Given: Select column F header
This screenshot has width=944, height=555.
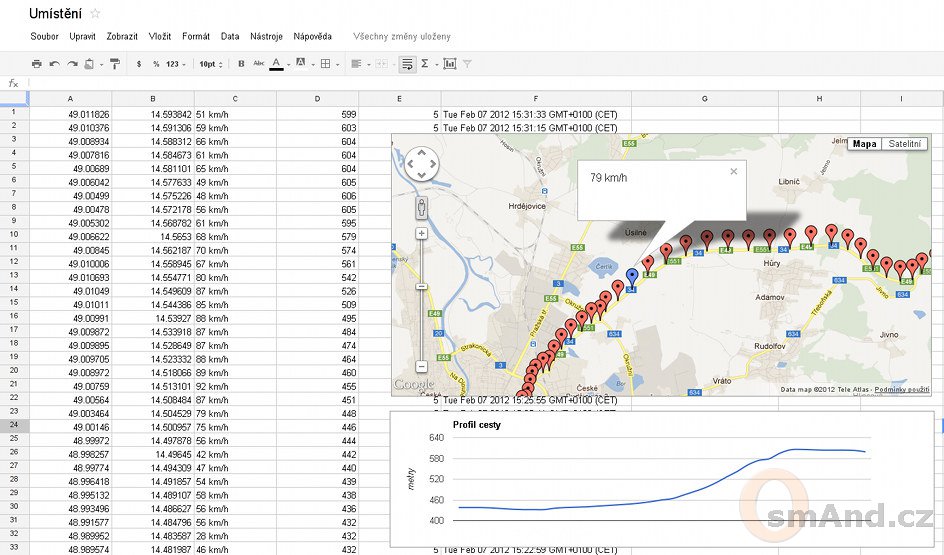Looking at the screenshot, I should [x=536, y=99].
